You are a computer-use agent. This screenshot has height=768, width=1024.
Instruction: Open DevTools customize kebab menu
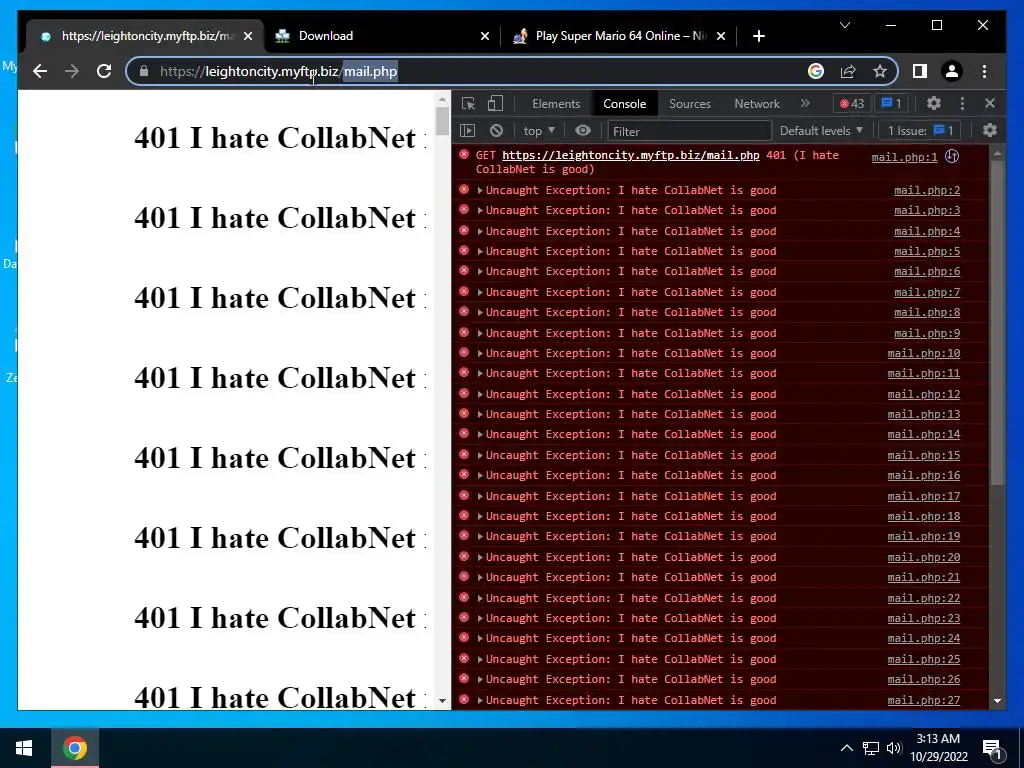[962, 103]
